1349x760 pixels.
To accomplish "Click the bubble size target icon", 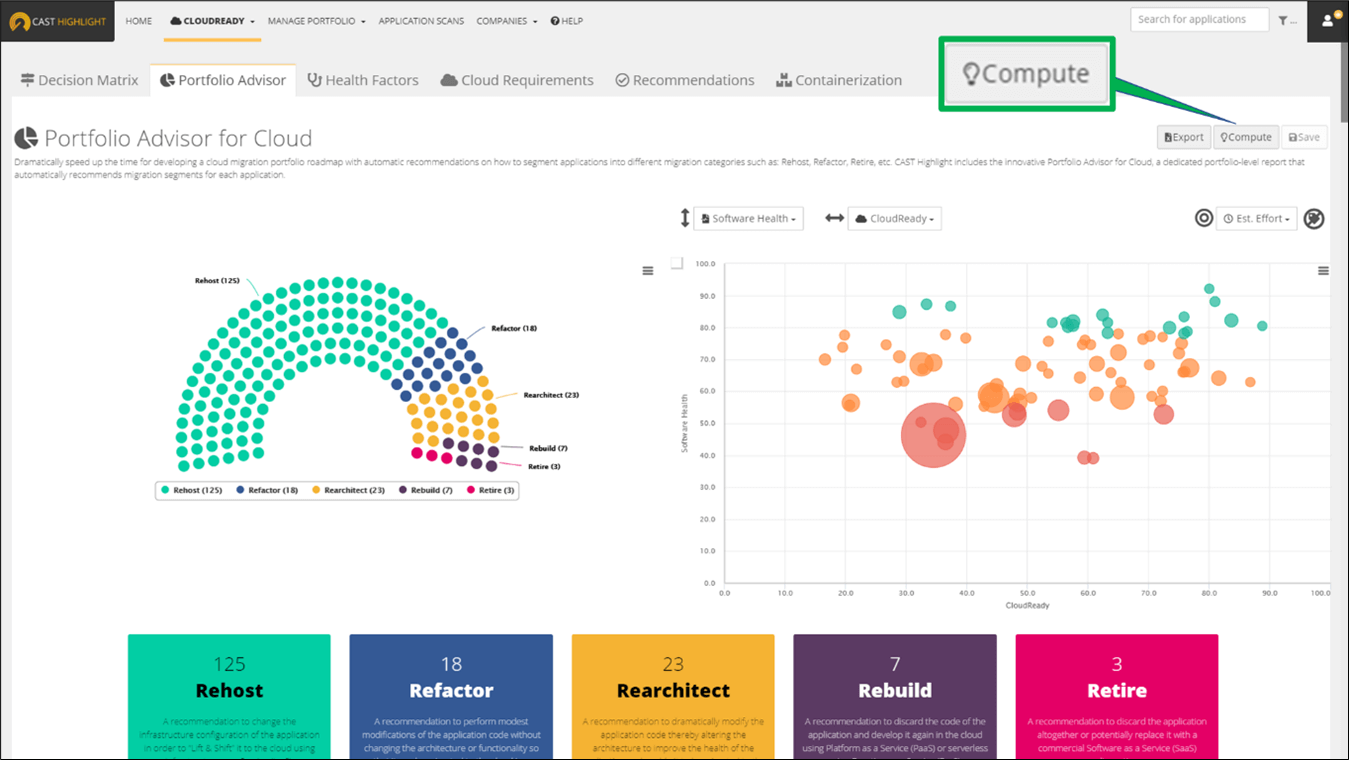I will click(1203, 218).
